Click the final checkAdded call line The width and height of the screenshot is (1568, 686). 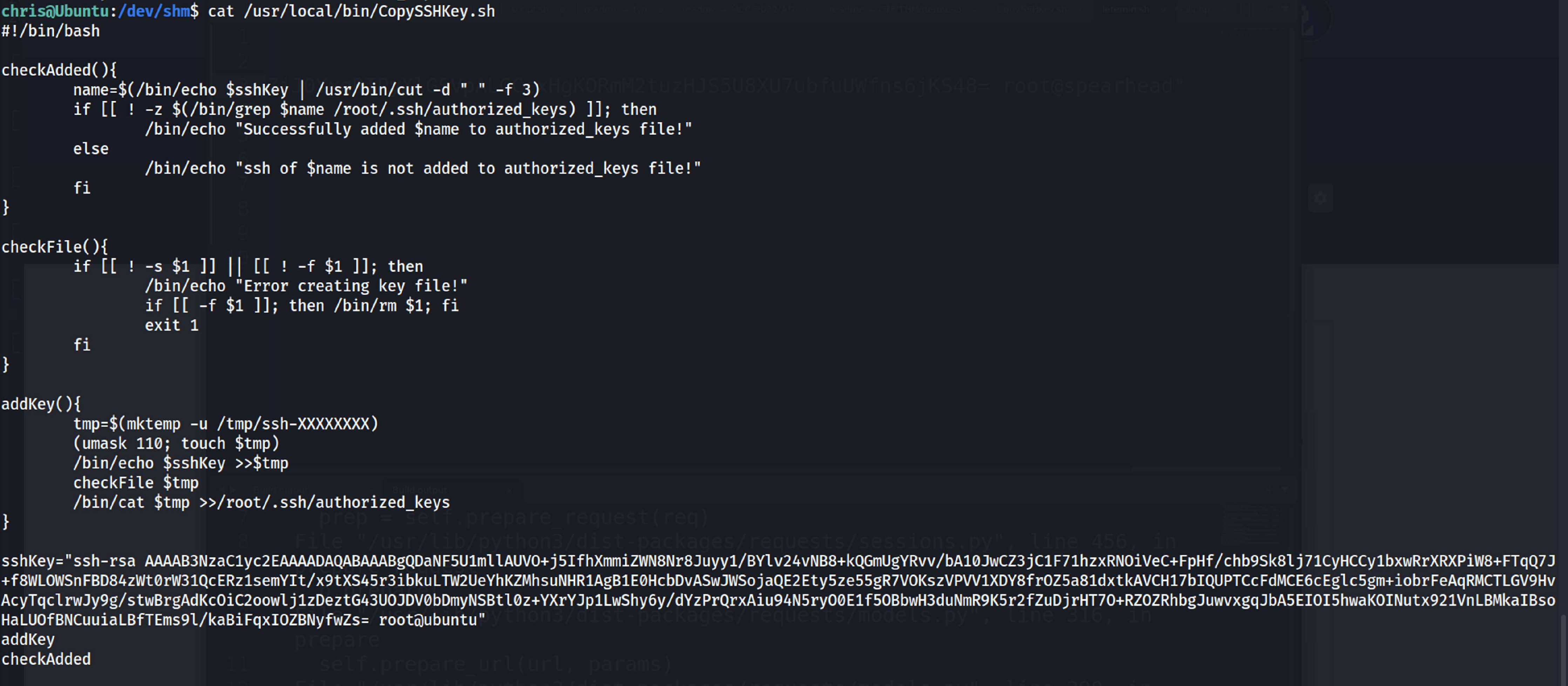coord(46,659)
